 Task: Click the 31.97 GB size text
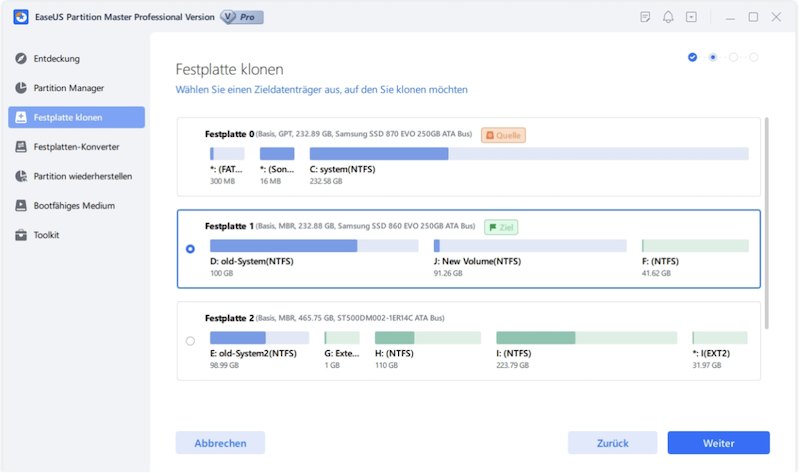tap(707, 365)
